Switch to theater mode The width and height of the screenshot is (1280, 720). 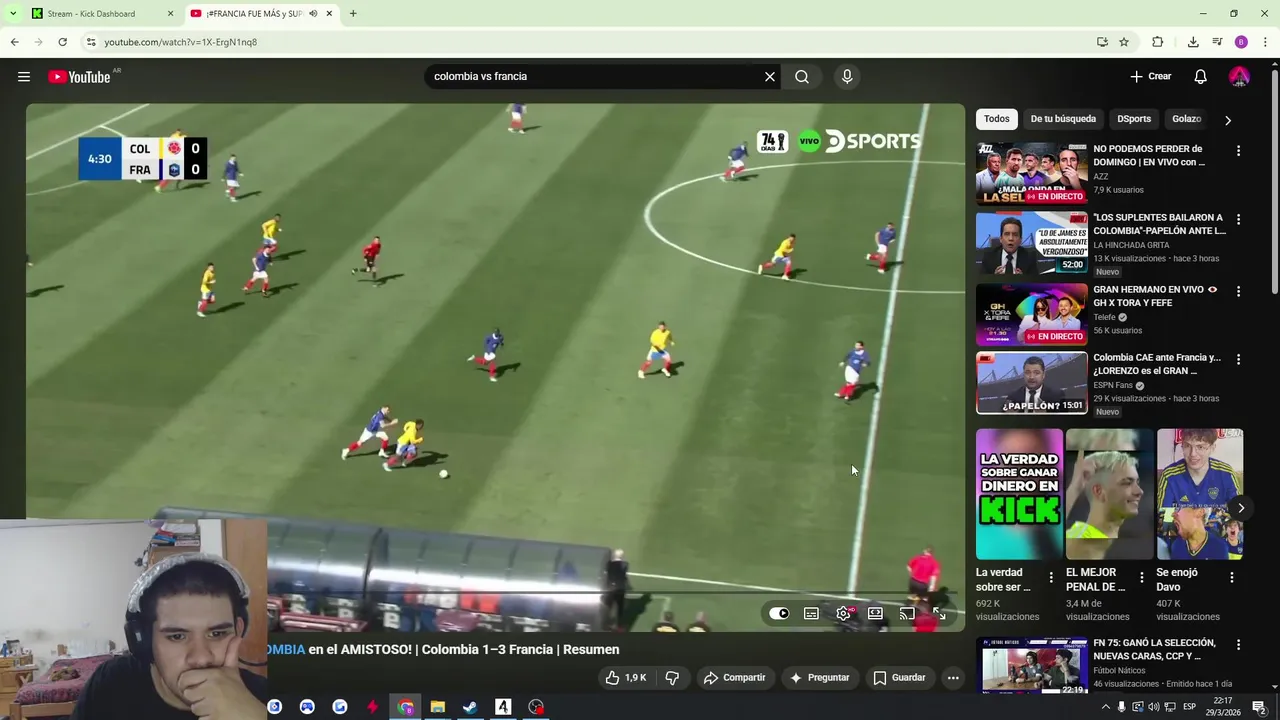[x=875, y=613]
